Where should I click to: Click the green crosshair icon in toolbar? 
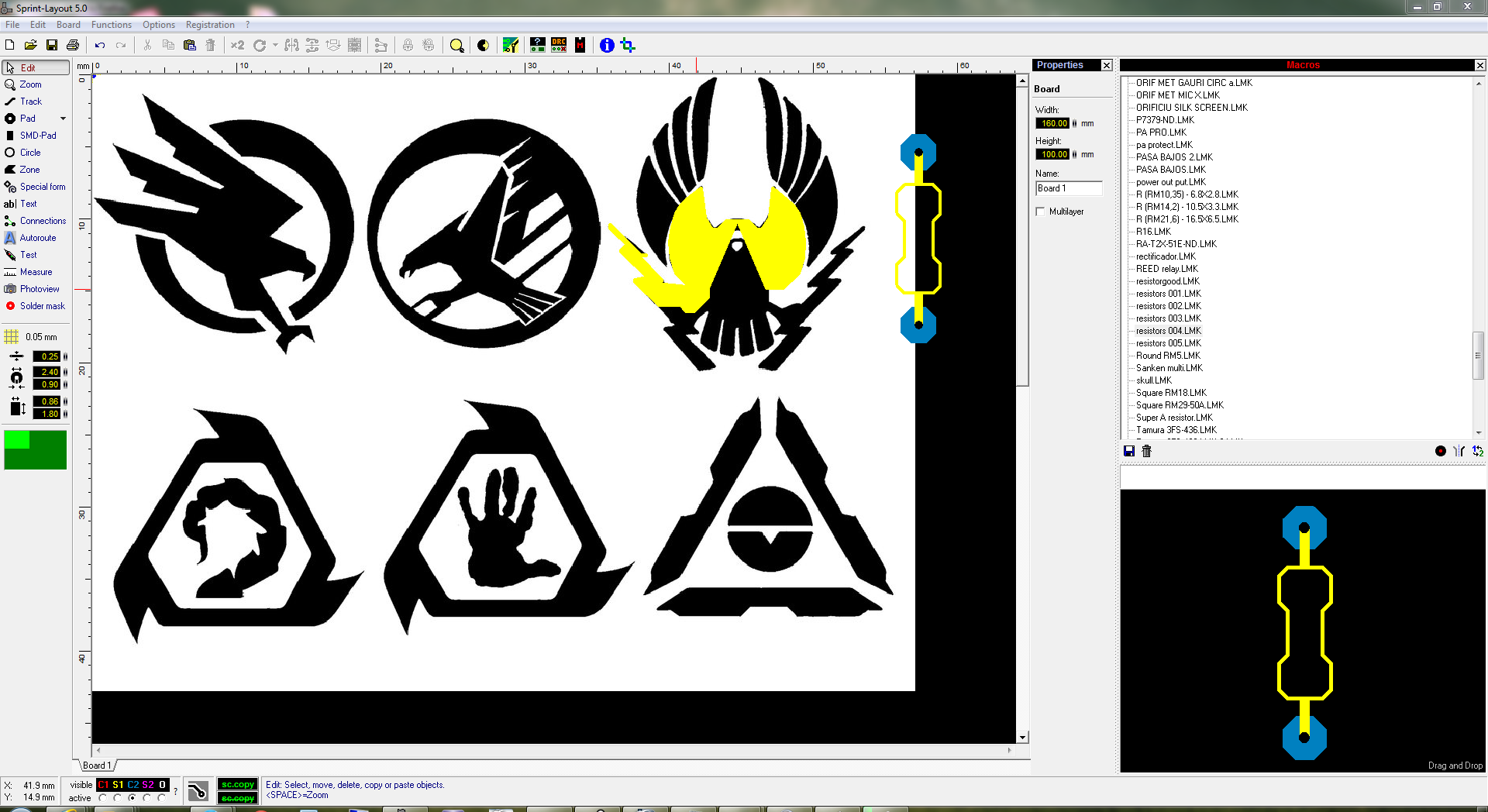(x=628, y=45)
